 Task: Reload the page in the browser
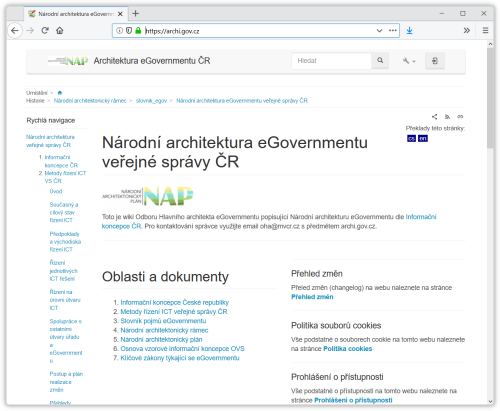45,31
